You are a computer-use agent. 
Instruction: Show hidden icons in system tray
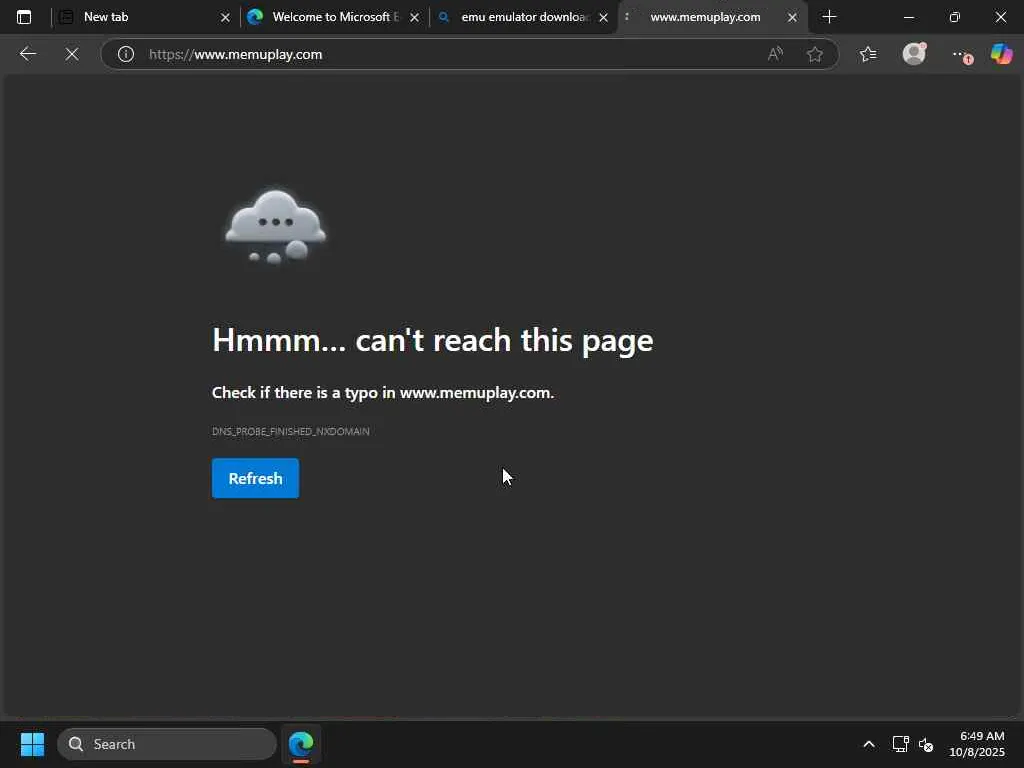point(869,744)
